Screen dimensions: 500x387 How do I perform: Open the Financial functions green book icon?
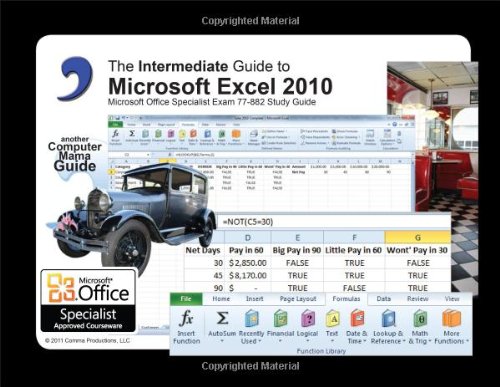pos(280,318)
